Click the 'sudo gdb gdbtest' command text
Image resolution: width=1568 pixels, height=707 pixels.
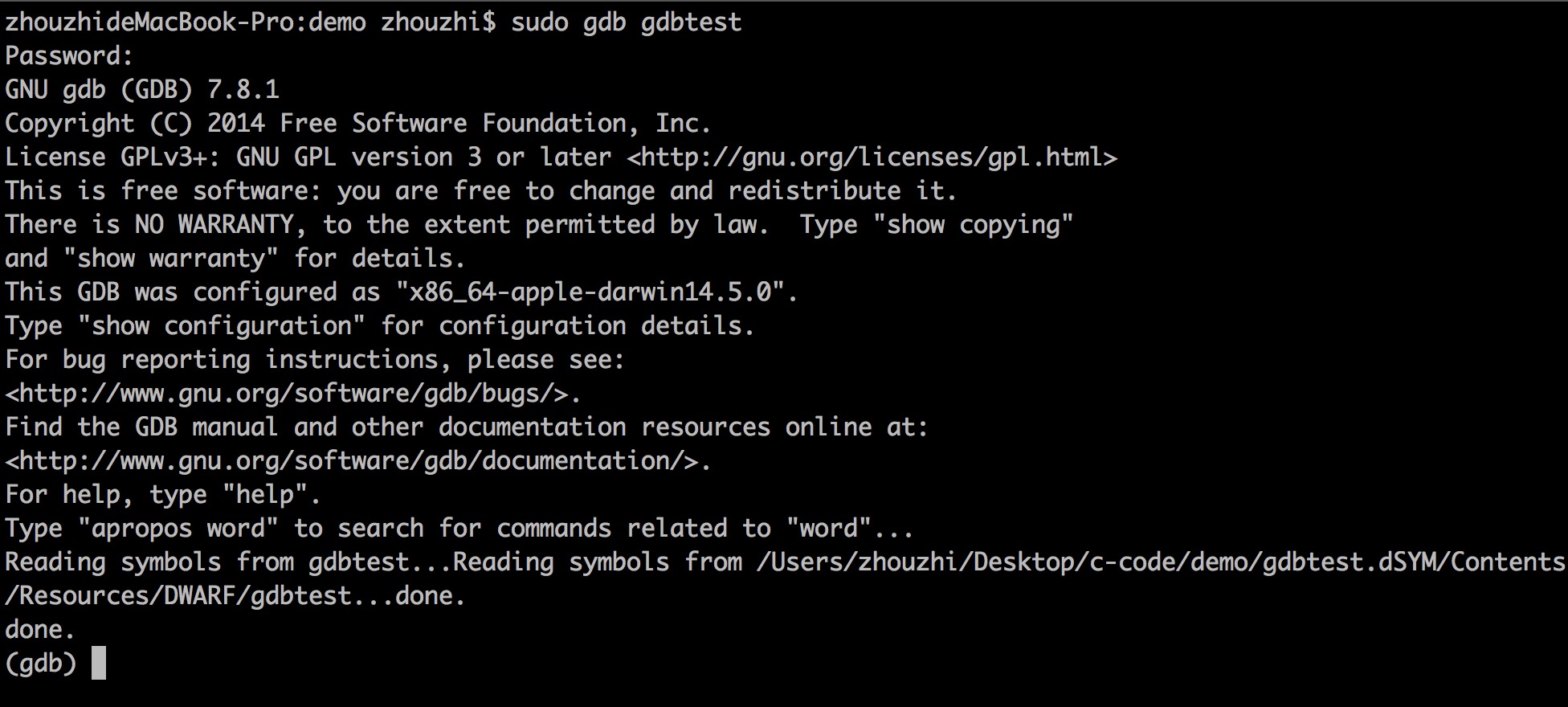626,22
